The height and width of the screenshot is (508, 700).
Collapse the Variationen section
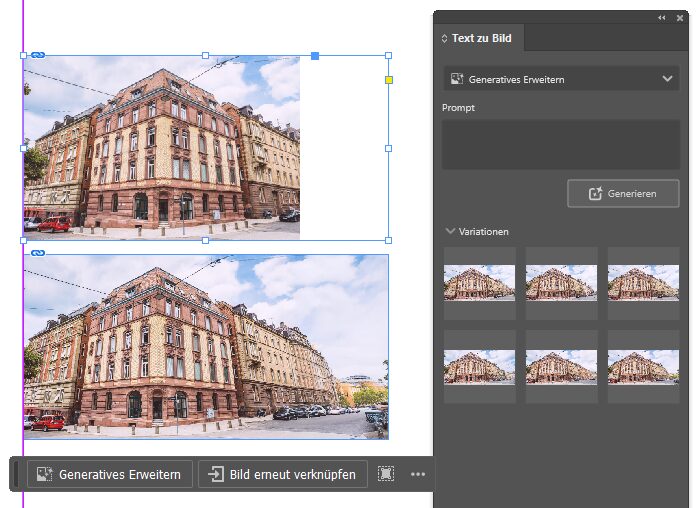(450, 231)
